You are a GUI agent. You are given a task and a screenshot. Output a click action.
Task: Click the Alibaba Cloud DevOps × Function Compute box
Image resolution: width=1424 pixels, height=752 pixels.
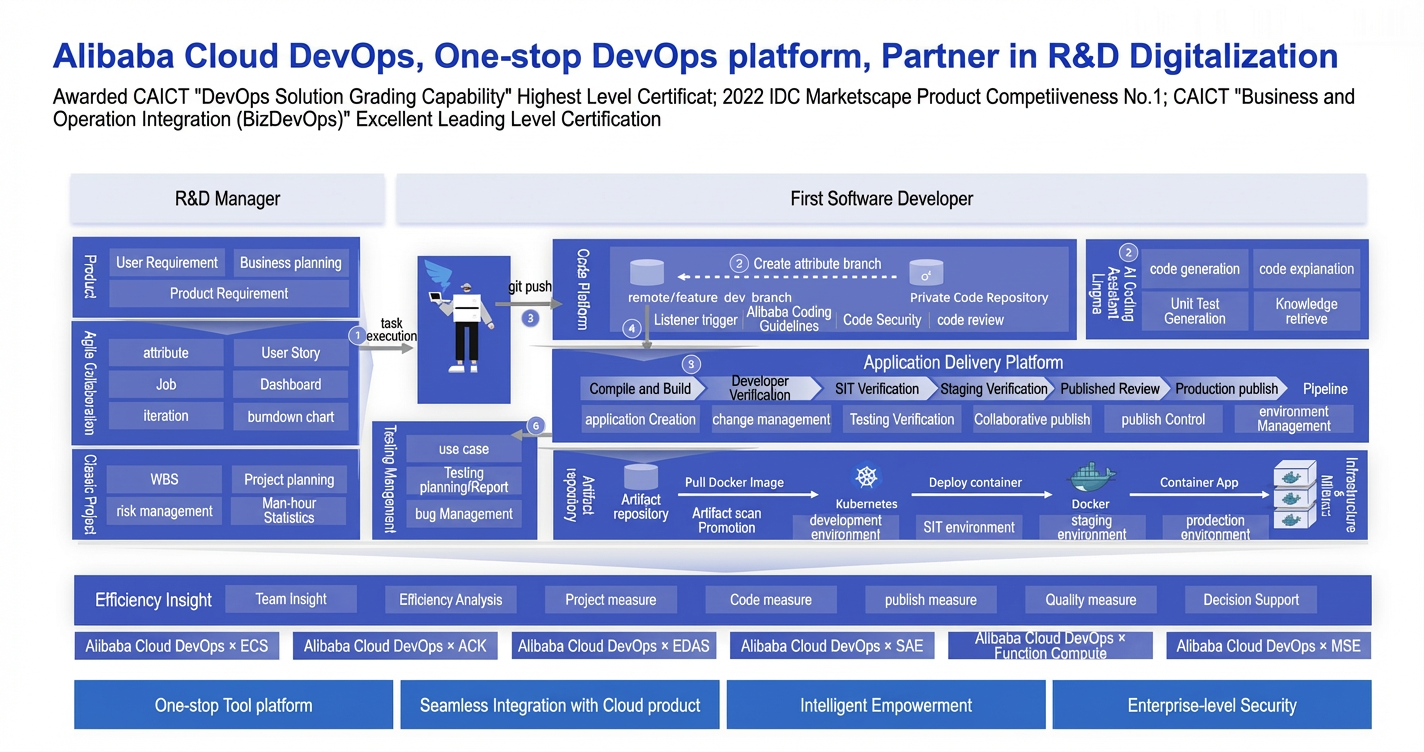[x=1050, y=646]
